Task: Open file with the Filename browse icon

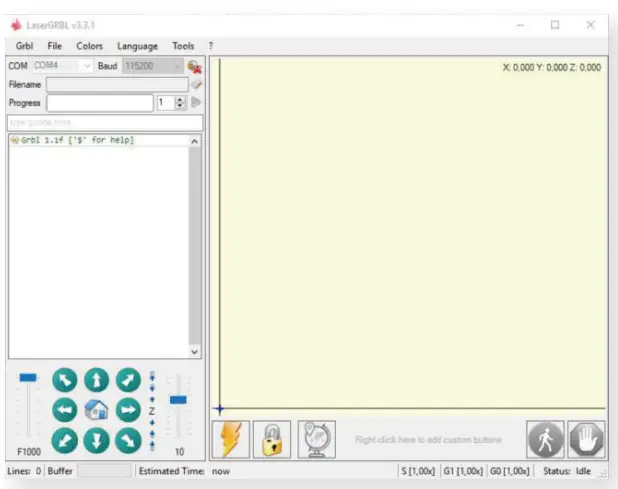Action: point(196,84)
